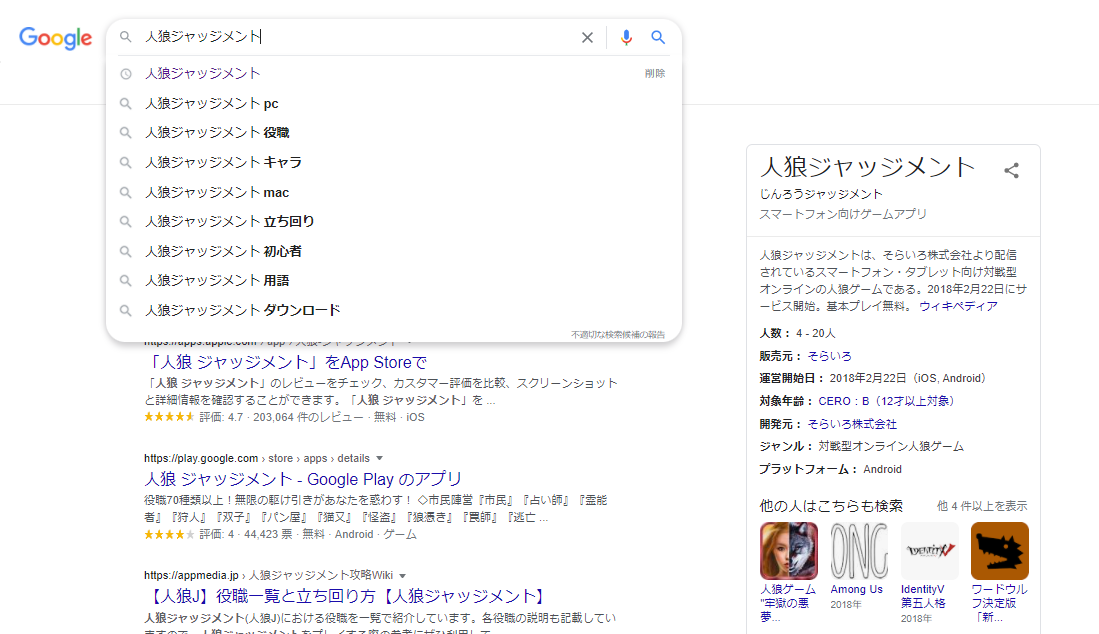Expand dropdown arrow next to play.google.com URL
The width and height of the screenshot is (1099, 634).
[379, 458]
